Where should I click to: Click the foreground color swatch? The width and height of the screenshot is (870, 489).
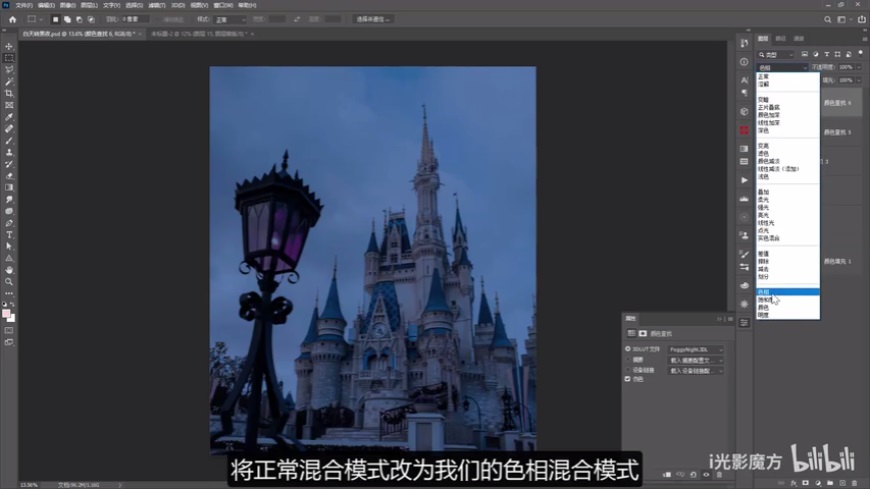pyautogui.click(x=6, y=314)
